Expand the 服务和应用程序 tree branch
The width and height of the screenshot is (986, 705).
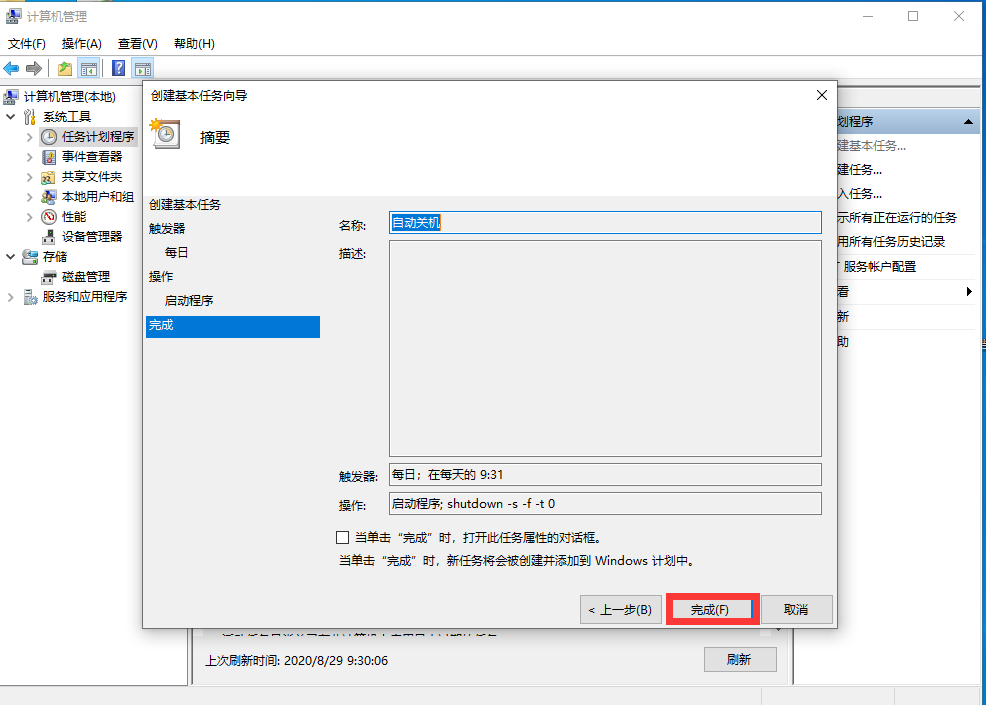[11, 297]
